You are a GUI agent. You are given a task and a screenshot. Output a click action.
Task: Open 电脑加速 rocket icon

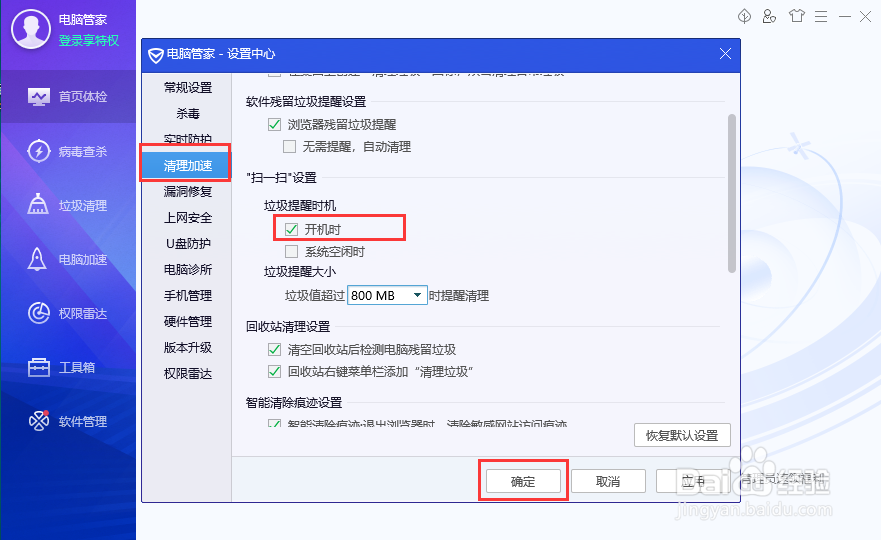pos(37,259)
